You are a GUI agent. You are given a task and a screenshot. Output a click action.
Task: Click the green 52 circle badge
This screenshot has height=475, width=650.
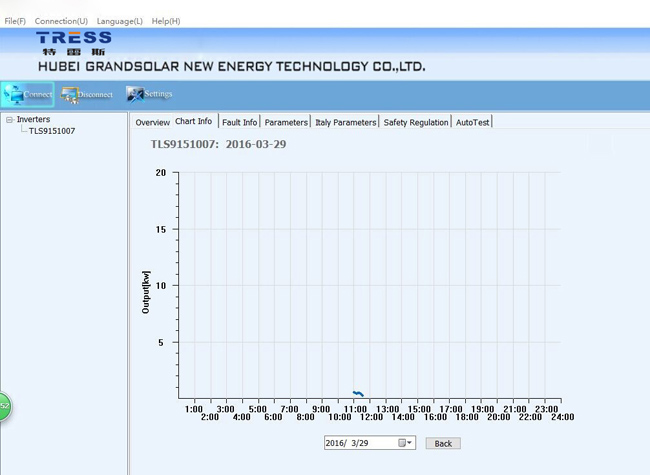point(5,406)
